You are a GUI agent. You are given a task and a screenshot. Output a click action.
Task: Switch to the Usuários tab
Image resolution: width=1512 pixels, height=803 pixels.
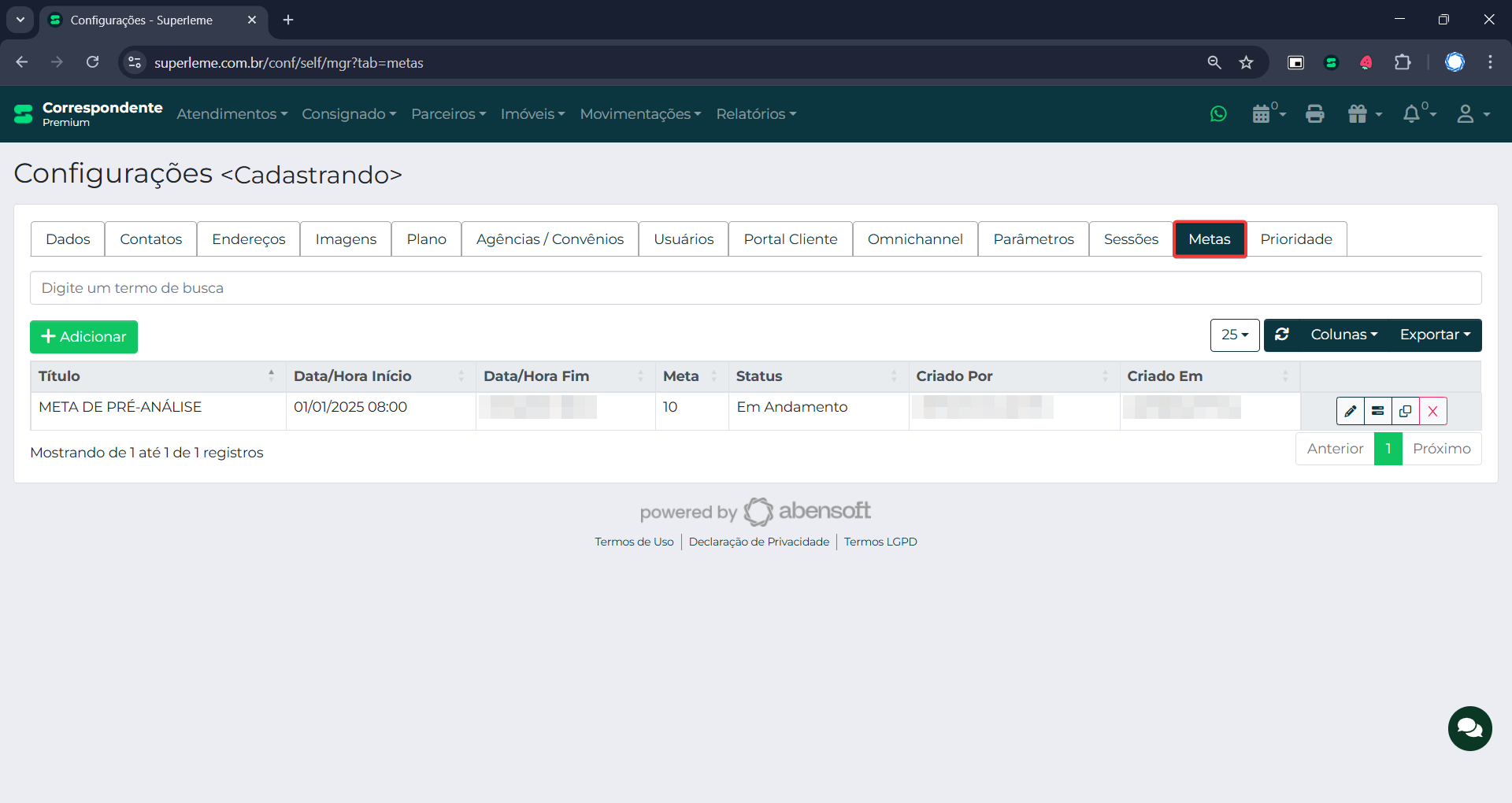683,239
